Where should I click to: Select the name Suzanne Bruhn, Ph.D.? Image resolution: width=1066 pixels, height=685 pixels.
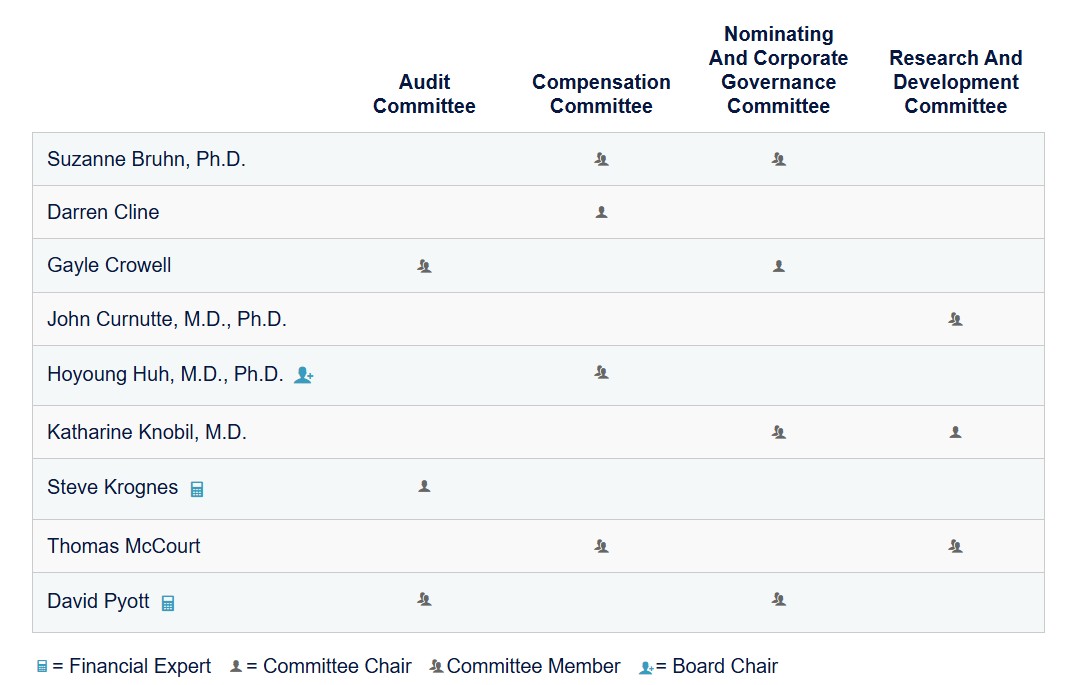coord(146,159)
